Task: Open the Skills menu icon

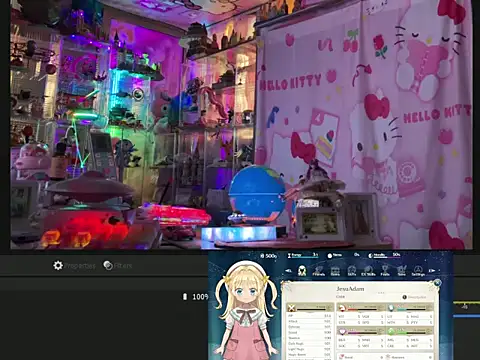Action: point(352,271)
